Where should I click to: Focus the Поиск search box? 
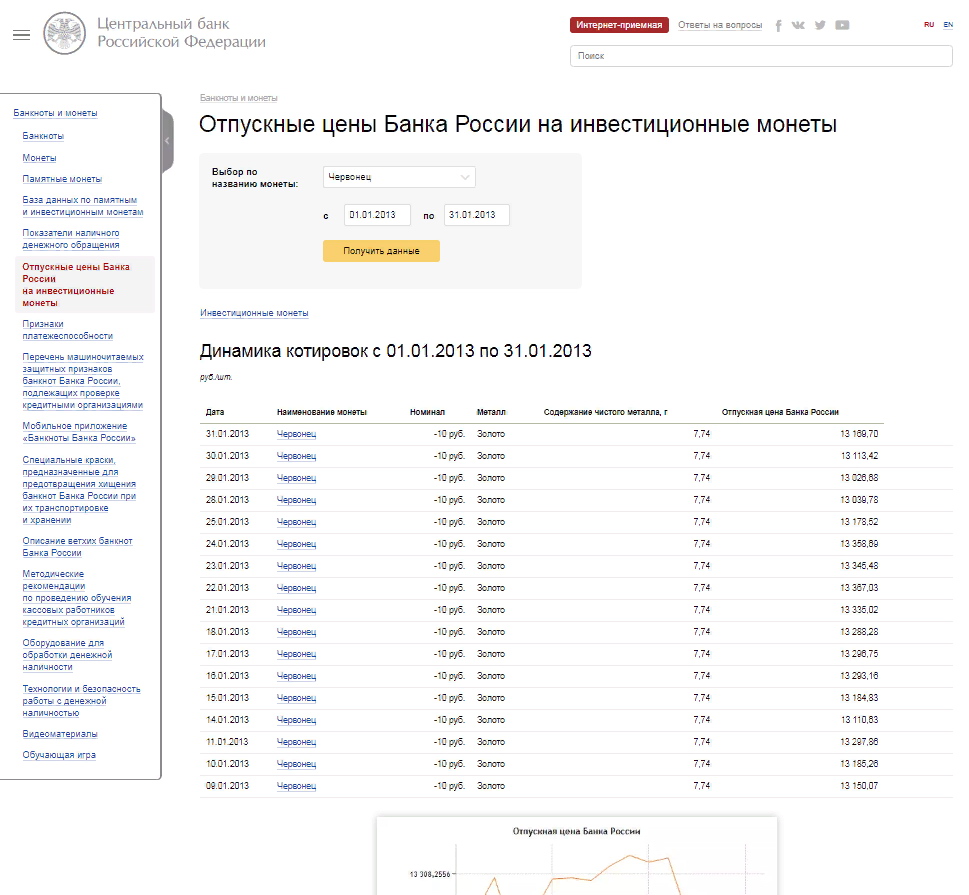pos(760,56)
